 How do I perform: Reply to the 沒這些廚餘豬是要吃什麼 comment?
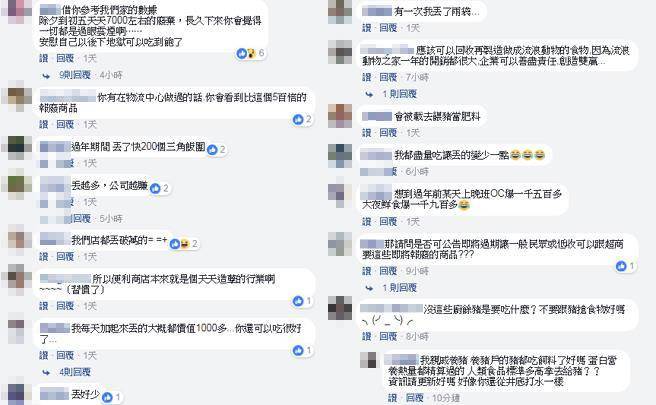[388, 337]
